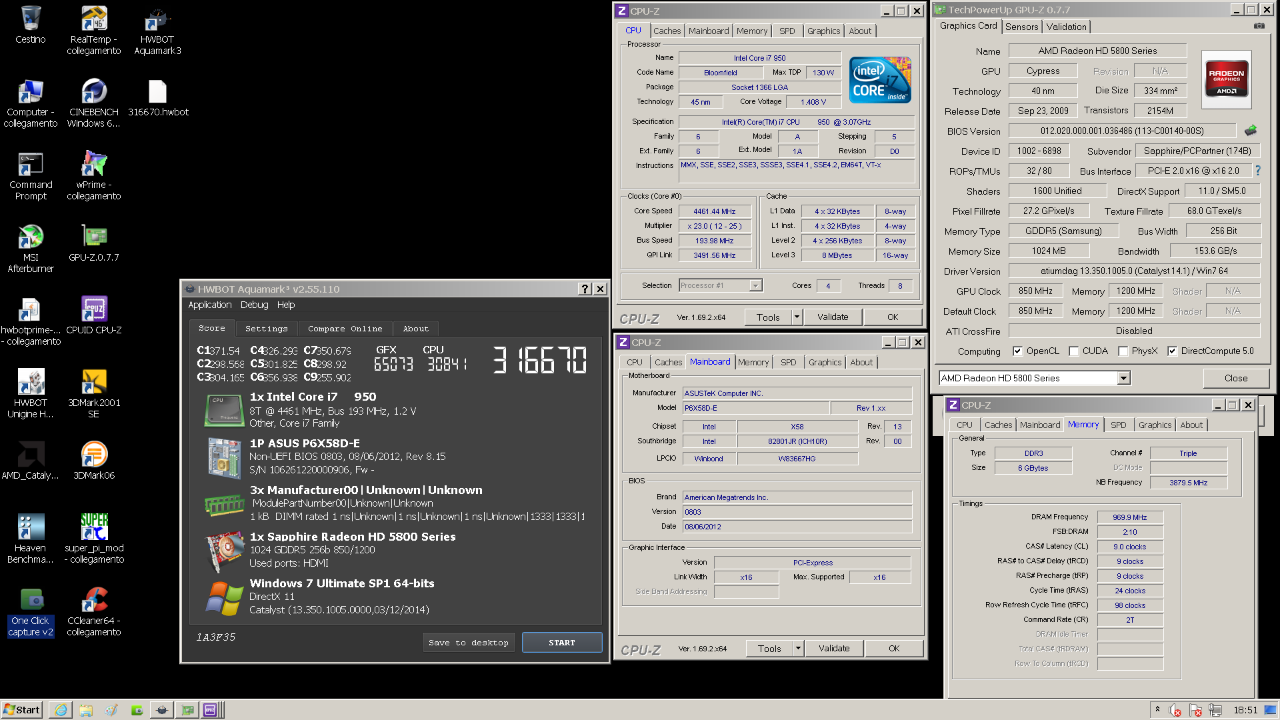The image size is (1280, 720).
Task: Open the HWBOT Unigine Heaven desktop icon
Action: coord(31,394)
